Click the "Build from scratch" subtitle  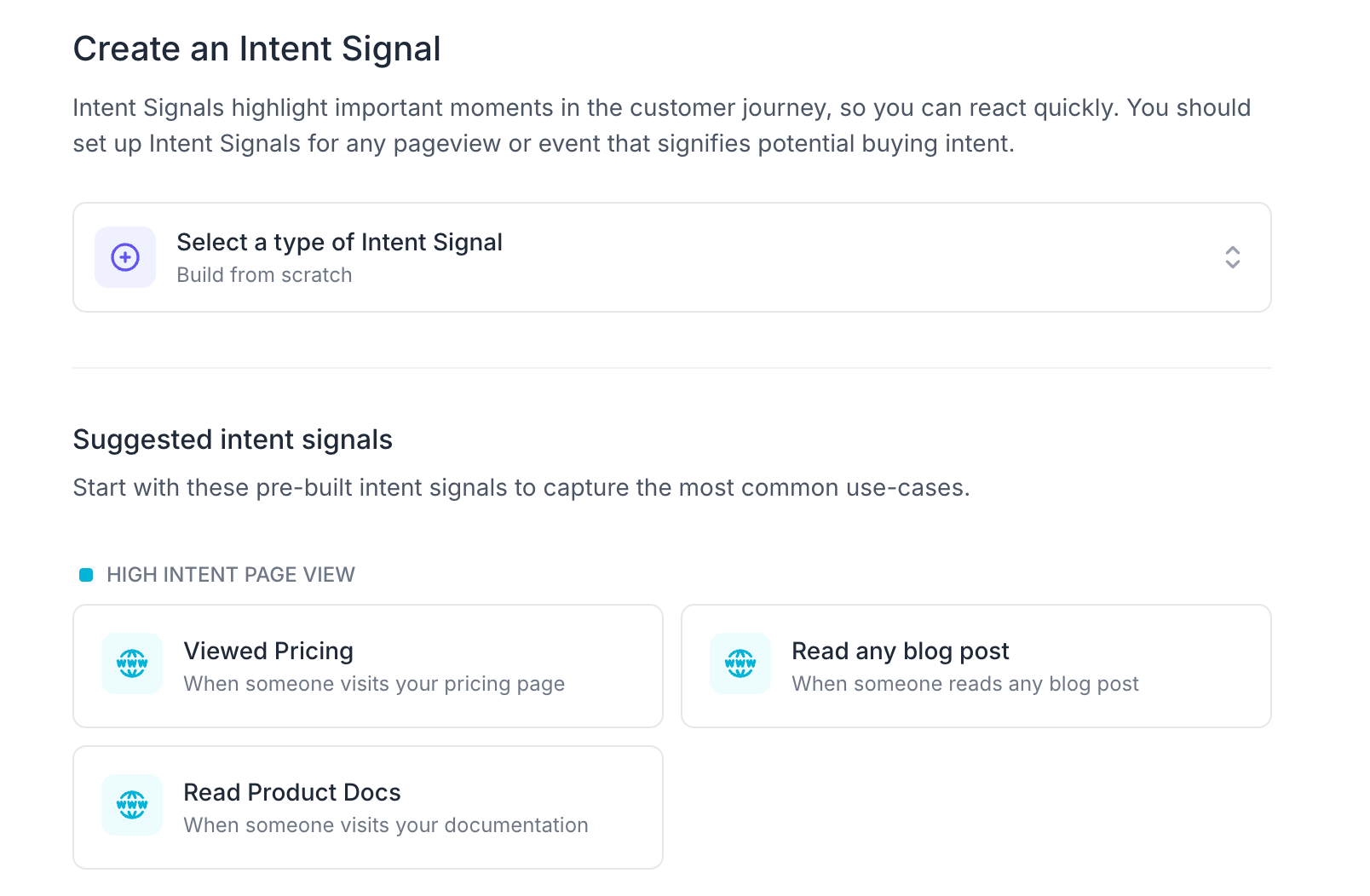click(264, 275)
